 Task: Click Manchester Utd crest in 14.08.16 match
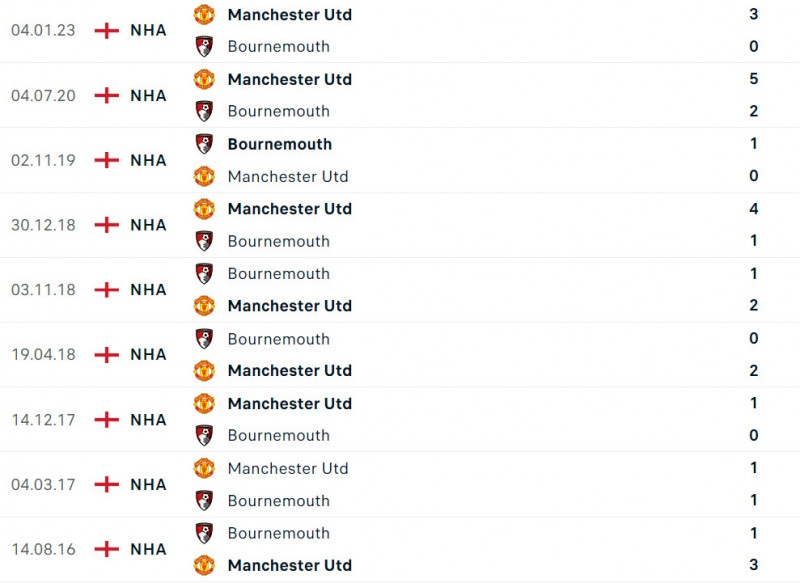coord(204,565)
